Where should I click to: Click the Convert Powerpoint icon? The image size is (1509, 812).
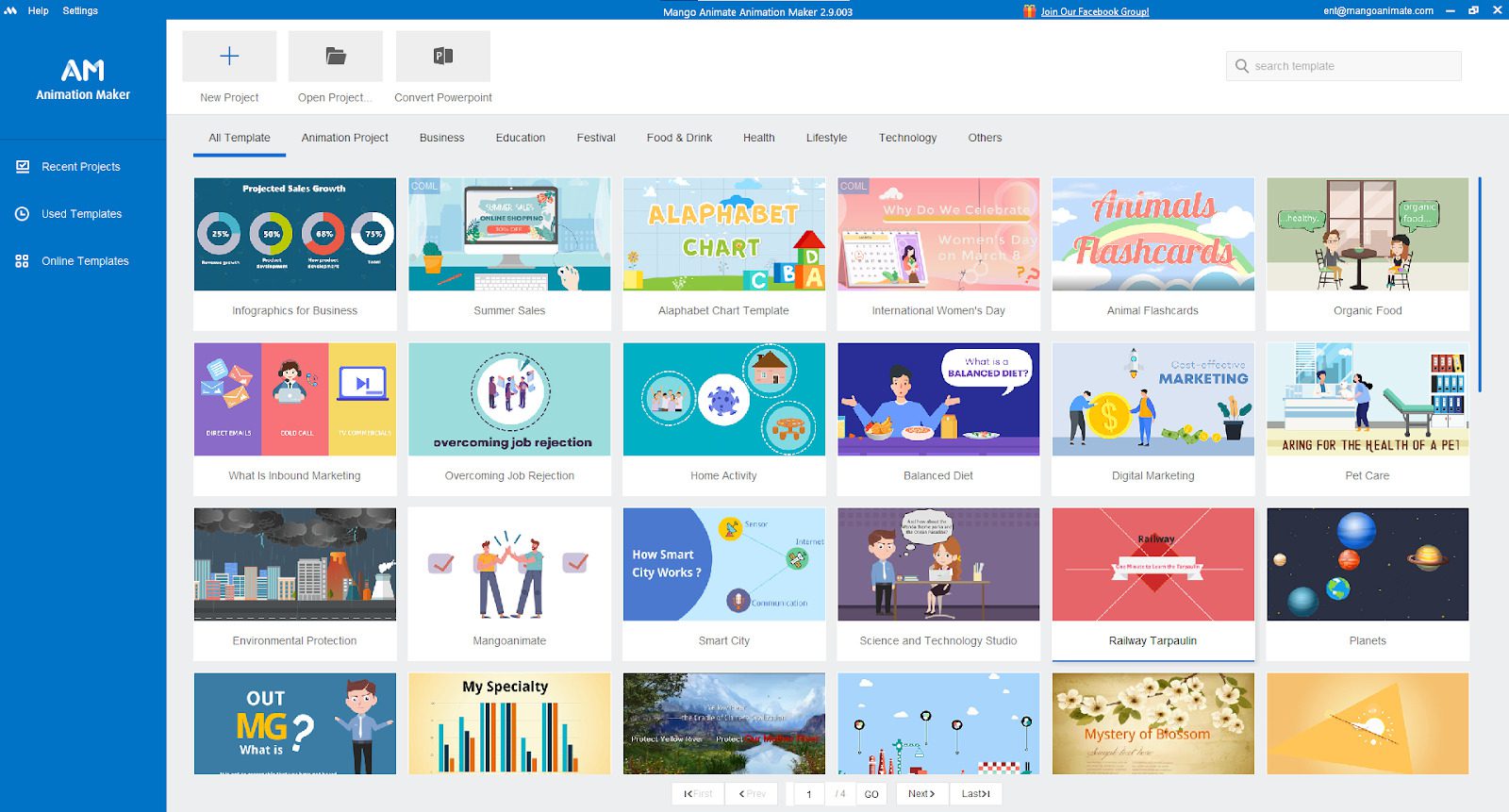(x=443, y=57)
